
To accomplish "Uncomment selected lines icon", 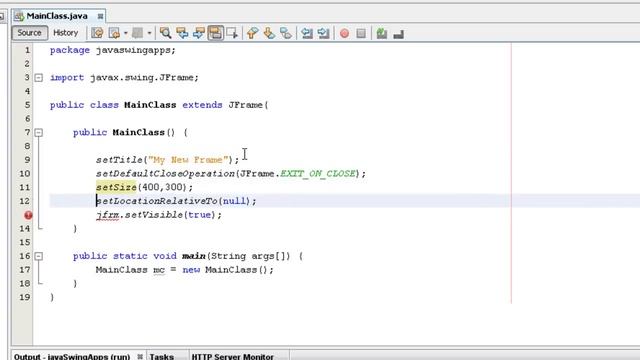I will [398, 34].
